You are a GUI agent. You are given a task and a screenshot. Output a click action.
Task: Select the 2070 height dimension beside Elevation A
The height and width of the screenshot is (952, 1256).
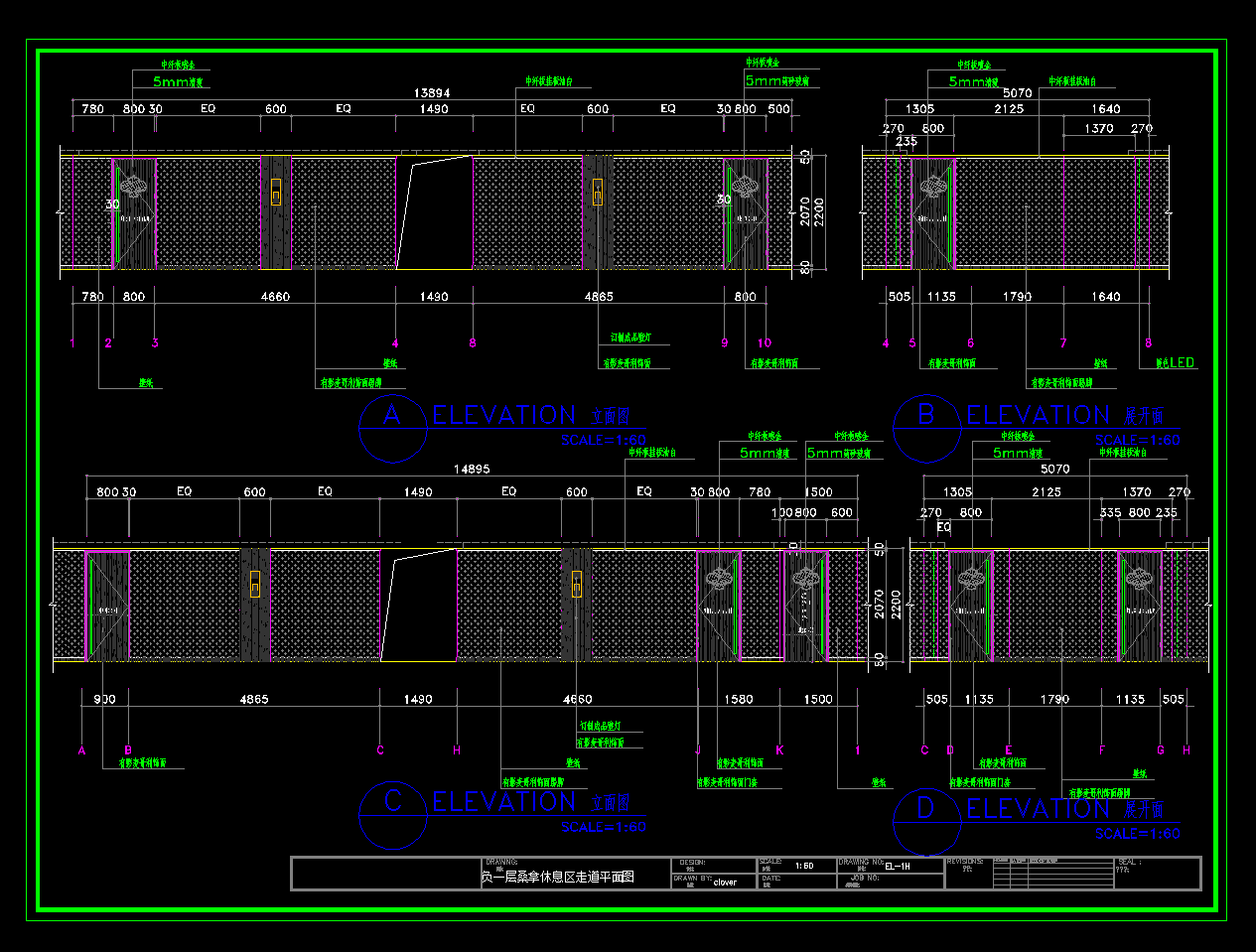pyautogui.click(x=805, y=211)
